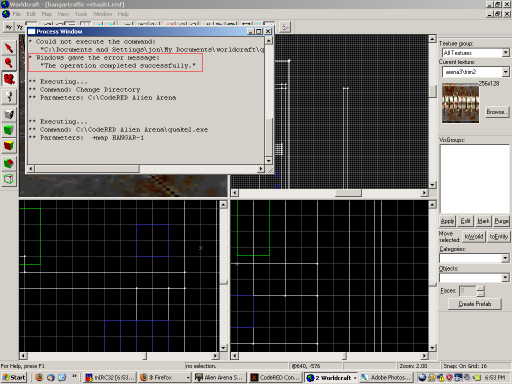
Task: Expand the grouped Firefox taskbar dropdown
Action: click(x=188, y=378)
